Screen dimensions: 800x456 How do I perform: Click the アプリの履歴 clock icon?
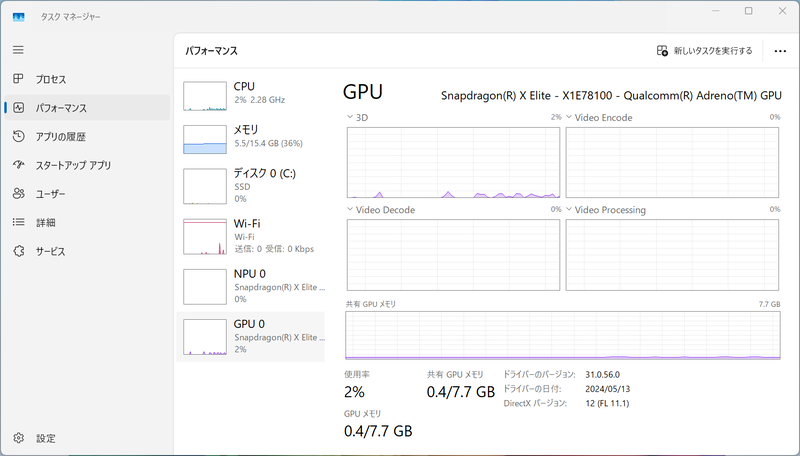(18, 136)
